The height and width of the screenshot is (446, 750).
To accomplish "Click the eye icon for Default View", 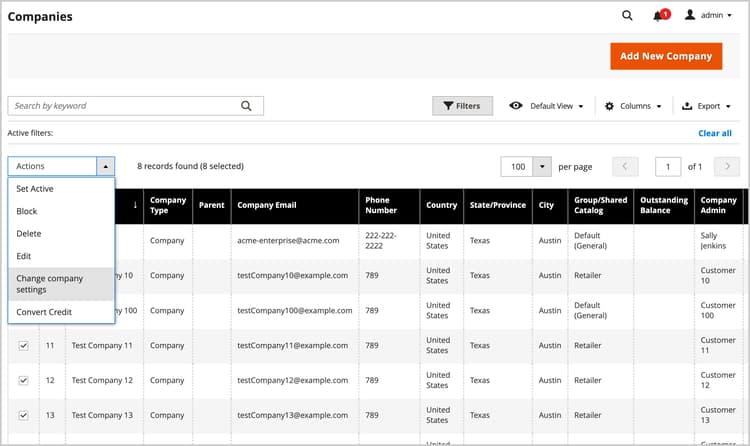I will [516, 106].
